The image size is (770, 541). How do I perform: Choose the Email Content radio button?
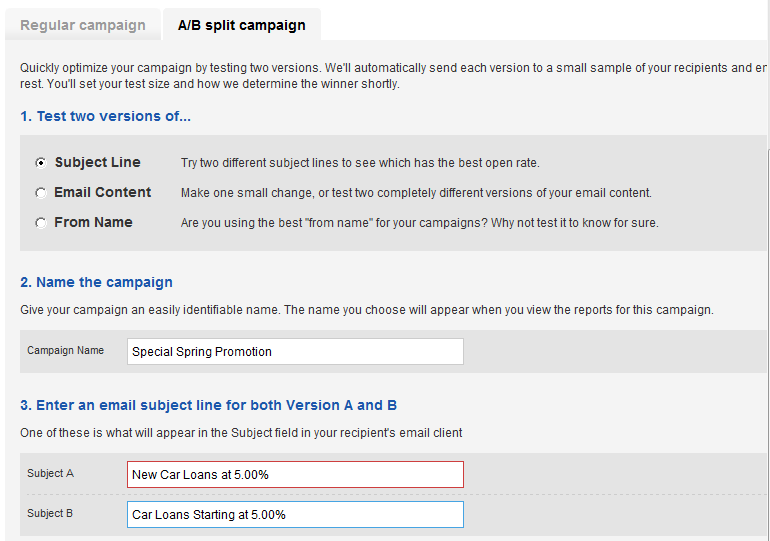click(x=41, y=192)
